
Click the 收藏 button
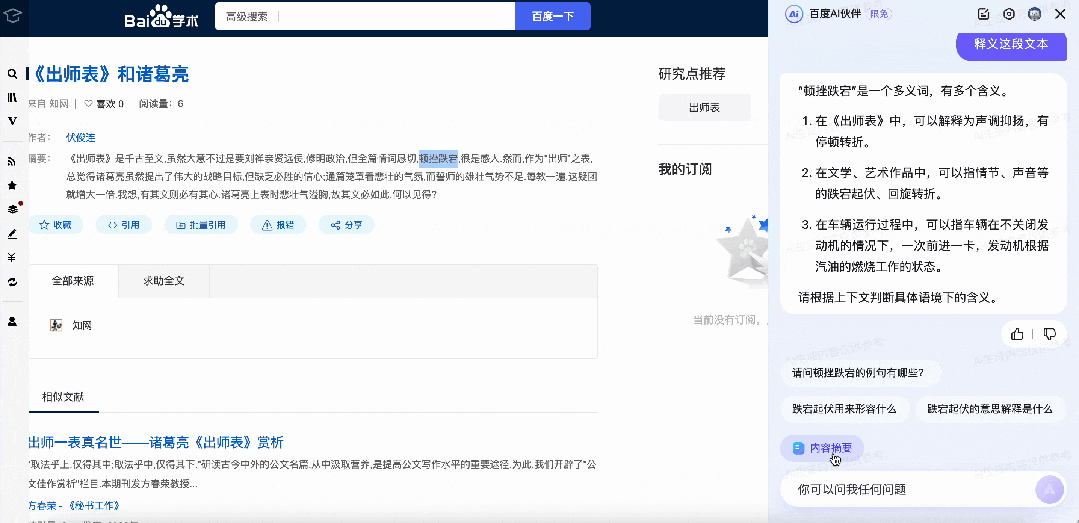tap(55, 224)
